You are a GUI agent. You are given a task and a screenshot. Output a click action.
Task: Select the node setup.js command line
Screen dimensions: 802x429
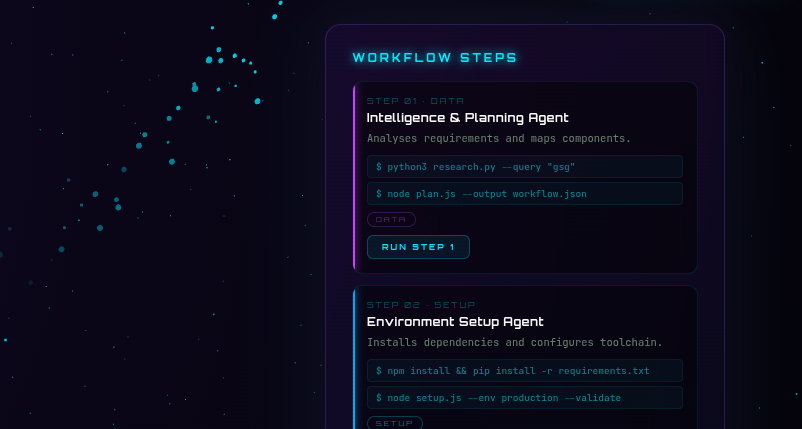[525, 398]
